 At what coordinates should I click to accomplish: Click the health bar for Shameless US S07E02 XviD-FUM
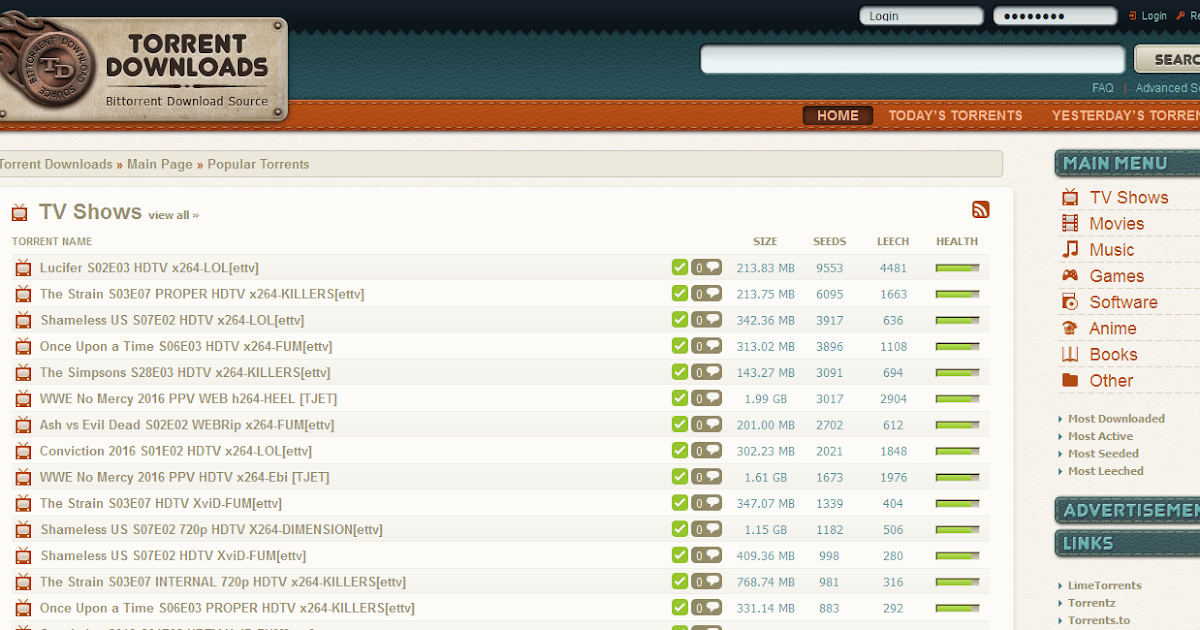[x=957, y=556]
